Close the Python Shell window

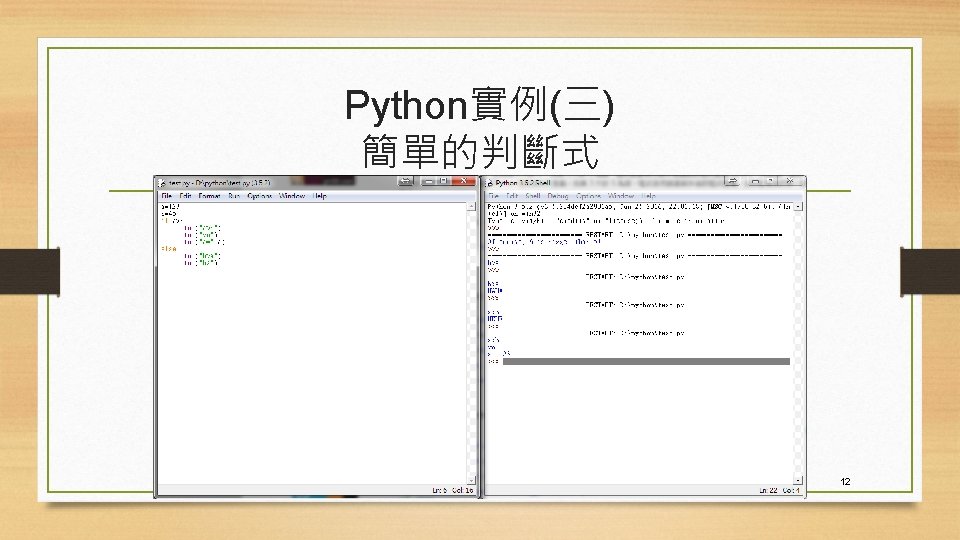(790, 181)
